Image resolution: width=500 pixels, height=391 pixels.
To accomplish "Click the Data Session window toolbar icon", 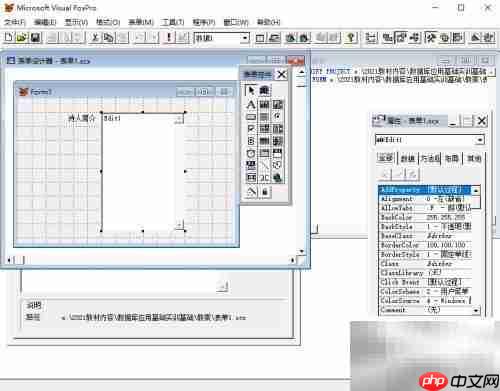I will tap(274, 38).
